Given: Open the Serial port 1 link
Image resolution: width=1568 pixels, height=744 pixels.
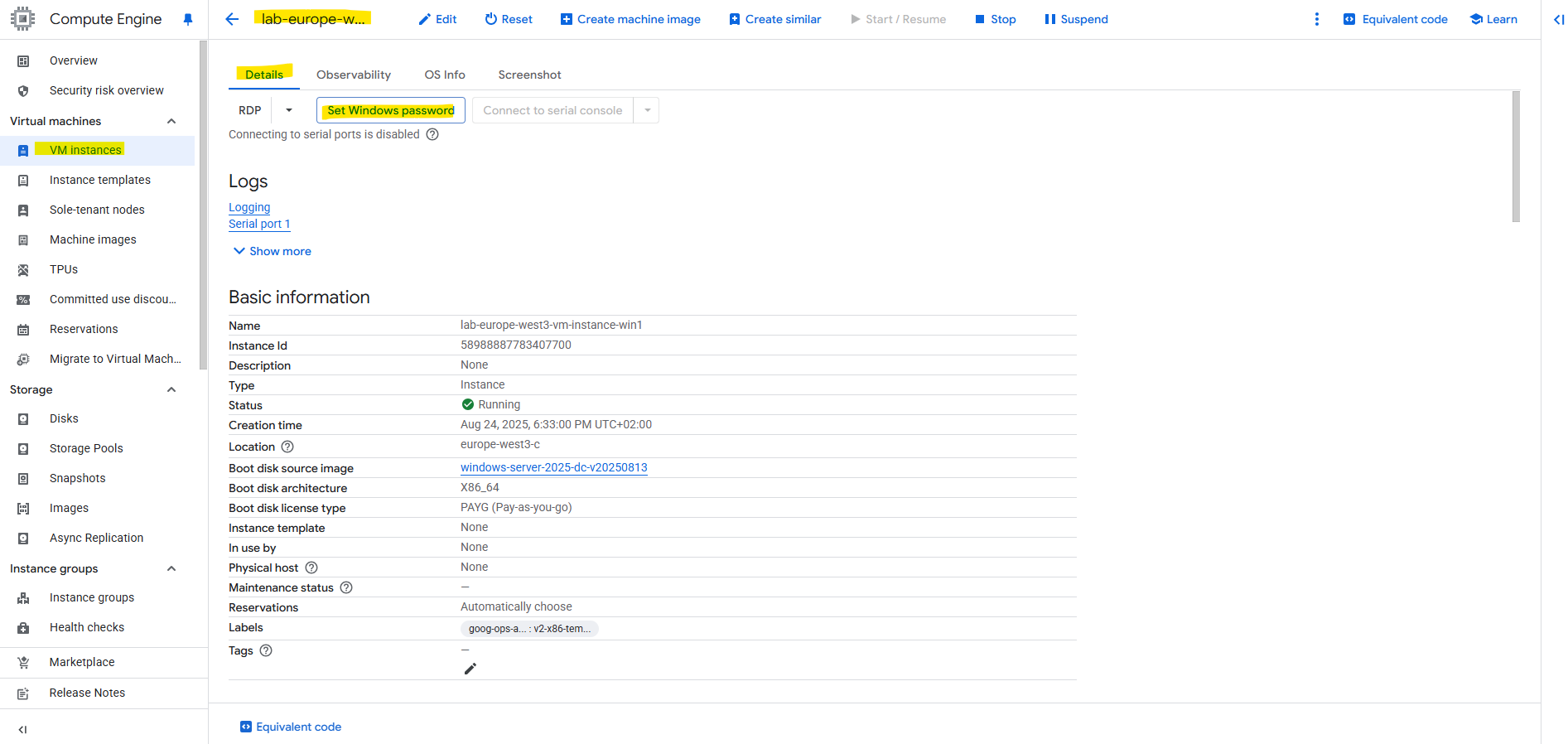Looking at the screenshot, I should point(259,224).
